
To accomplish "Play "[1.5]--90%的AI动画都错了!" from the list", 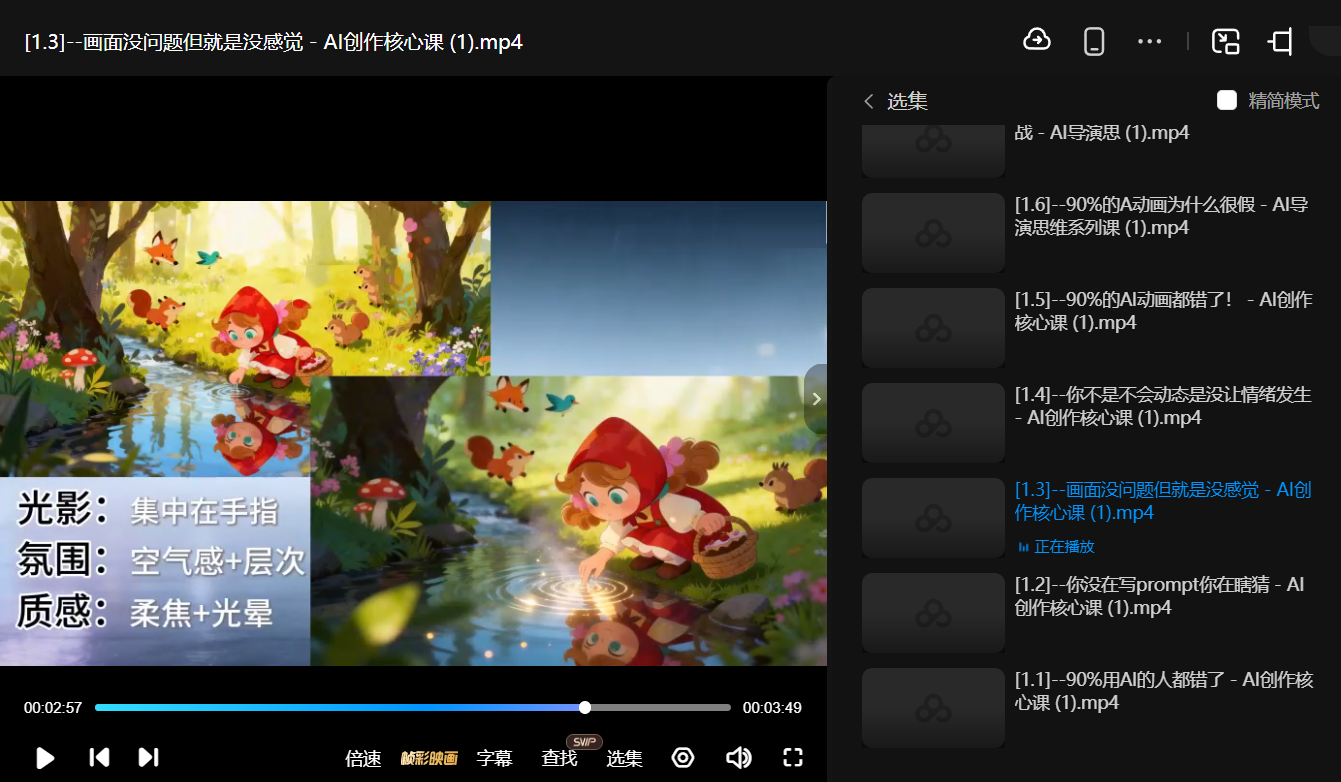I will click(1163, 311).
